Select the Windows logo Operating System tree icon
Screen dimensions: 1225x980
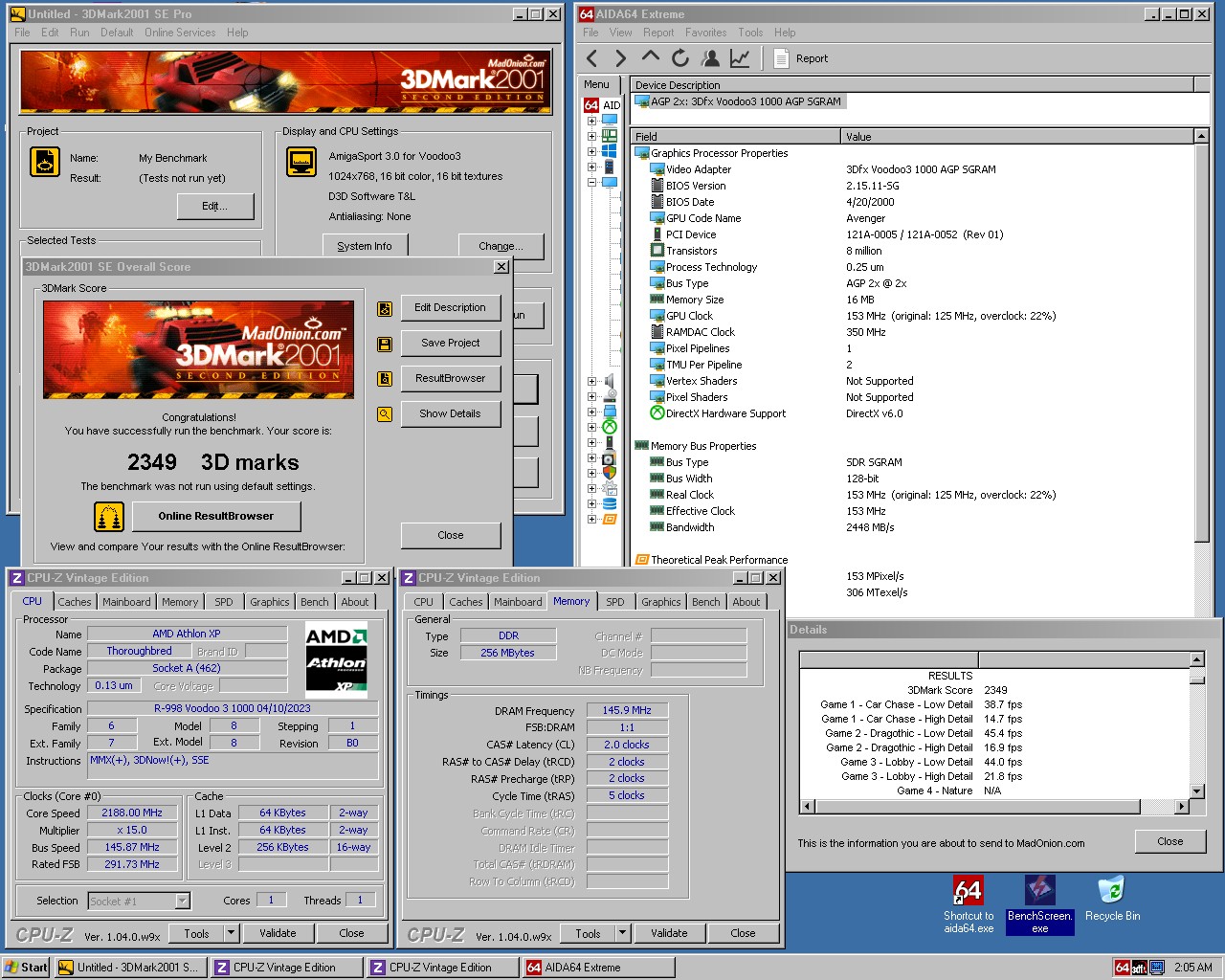[x=610, y=151]
